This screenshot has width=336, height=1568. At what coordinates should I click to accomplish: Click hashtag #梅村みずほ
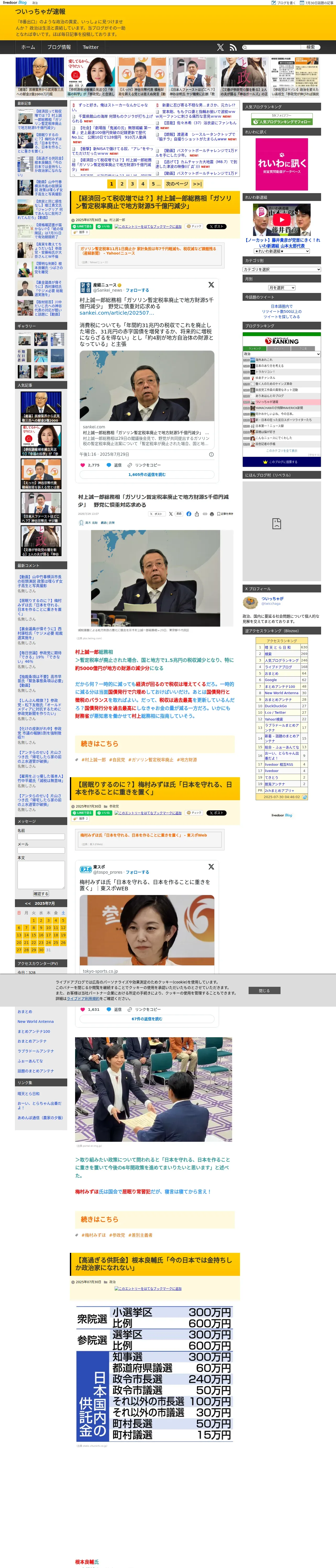pos(94,1235)
